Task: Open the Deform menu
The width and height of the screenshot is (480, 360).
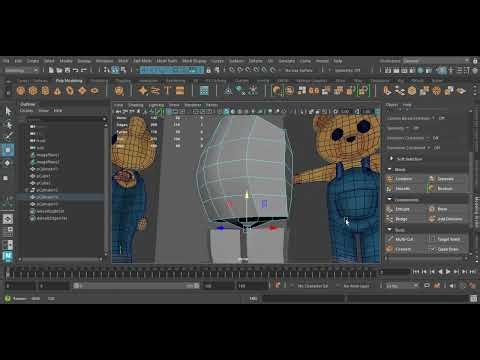Action: click(x=256, y=61)
